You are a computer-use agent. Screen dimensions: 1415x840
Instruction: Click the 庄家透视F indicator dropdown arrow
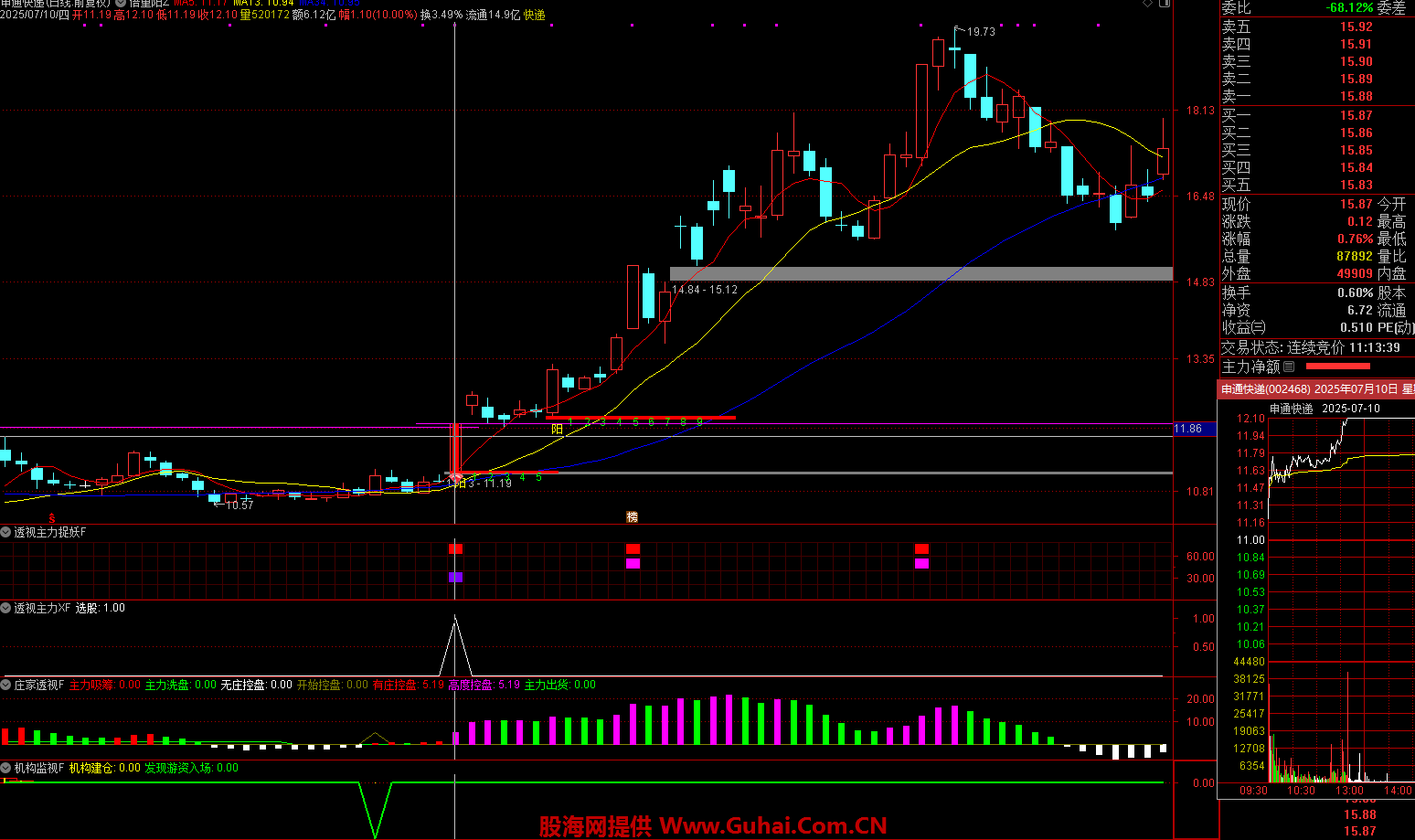click(x=5, y=685)
